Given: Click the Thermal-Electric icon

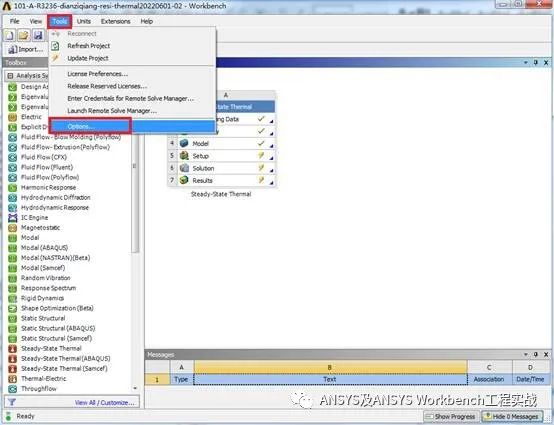Looking at the screenshot, I should pos(12,379).
